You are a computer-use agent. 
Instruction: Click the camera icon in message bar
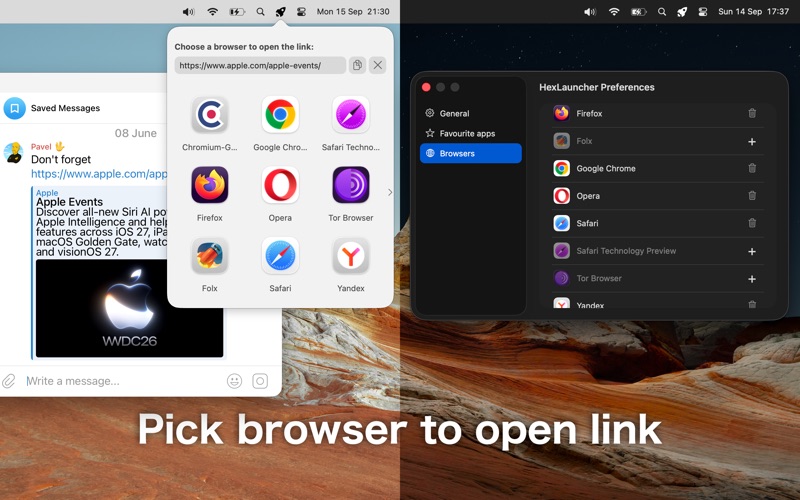click(260, 381)
